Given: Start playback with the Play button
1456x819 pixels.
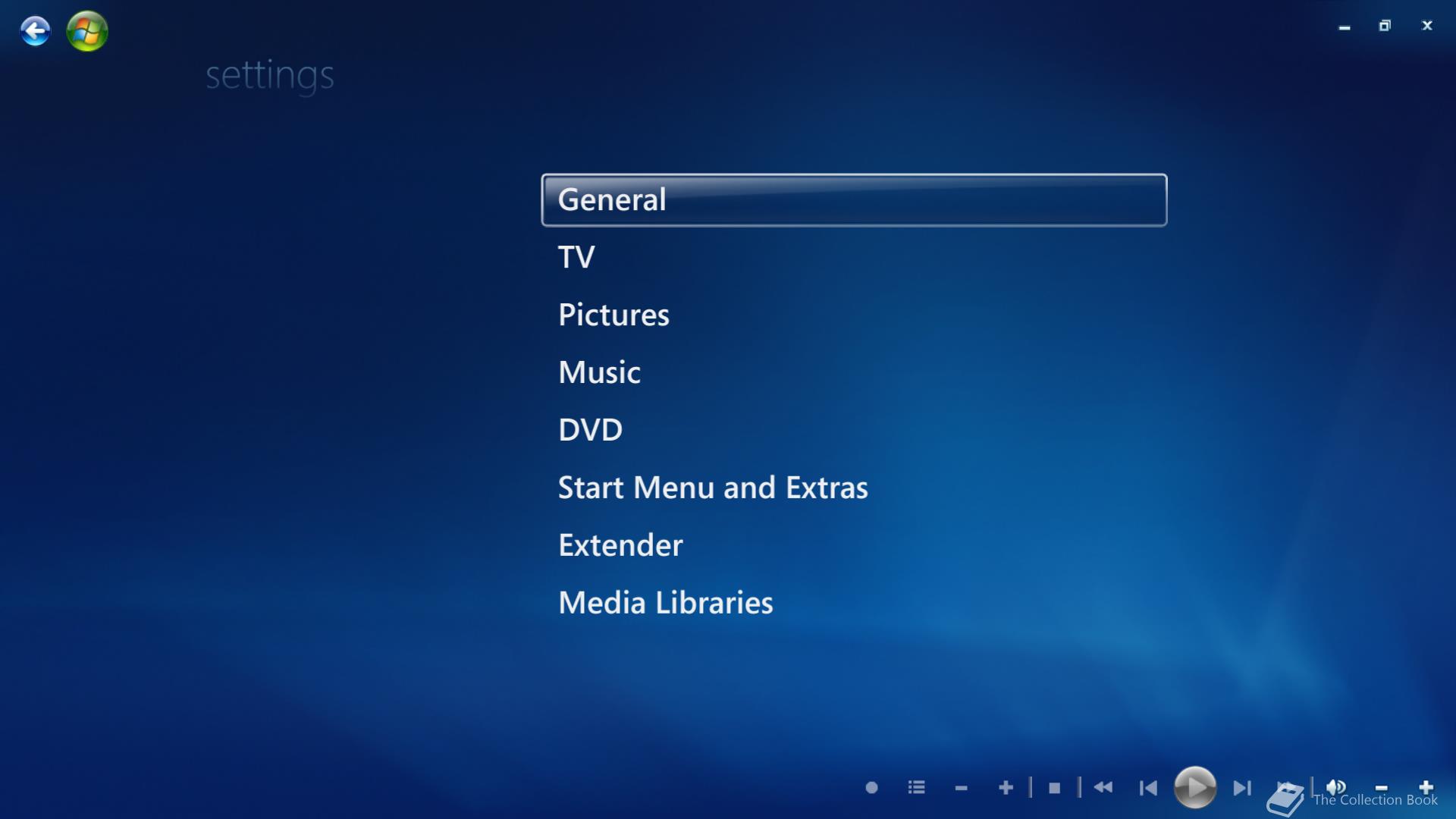Looking at the screenshot, I should (x=1195, y=787).
